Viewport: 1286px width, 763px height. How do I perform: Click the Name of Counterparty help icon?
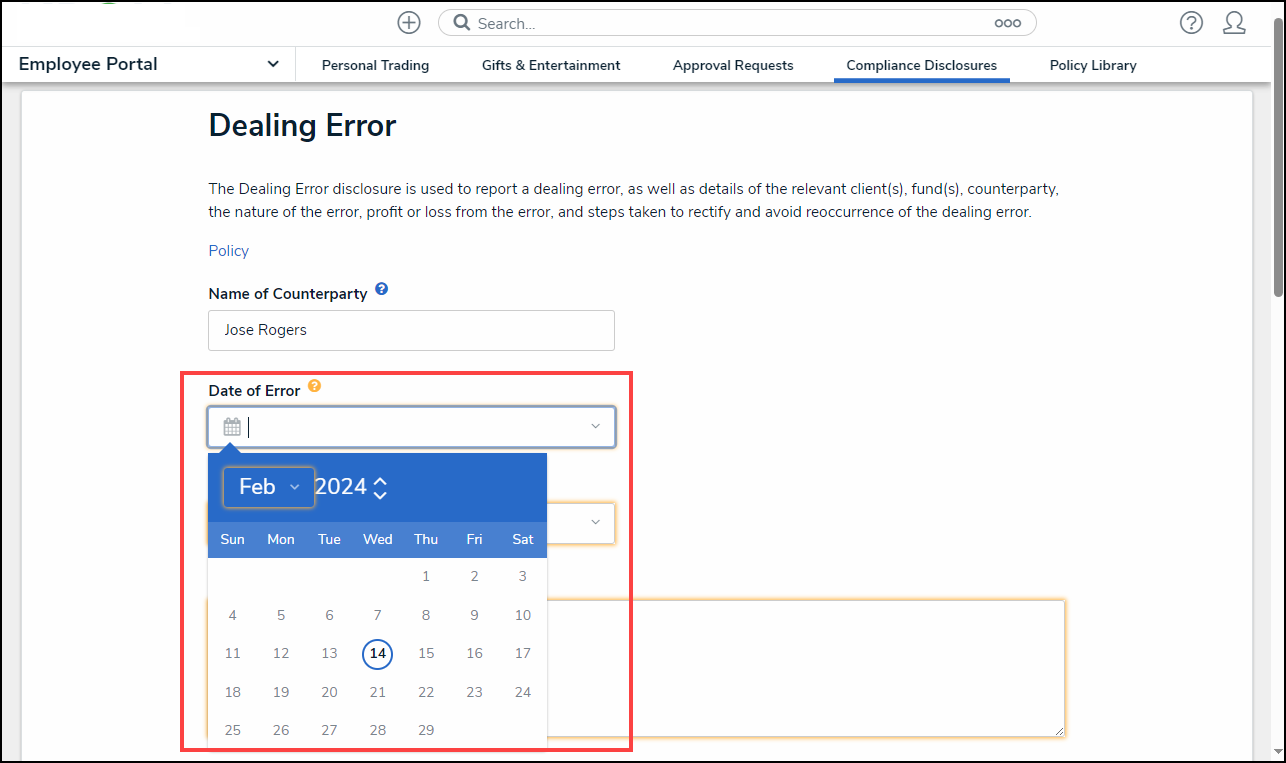[x=381, y=290]
